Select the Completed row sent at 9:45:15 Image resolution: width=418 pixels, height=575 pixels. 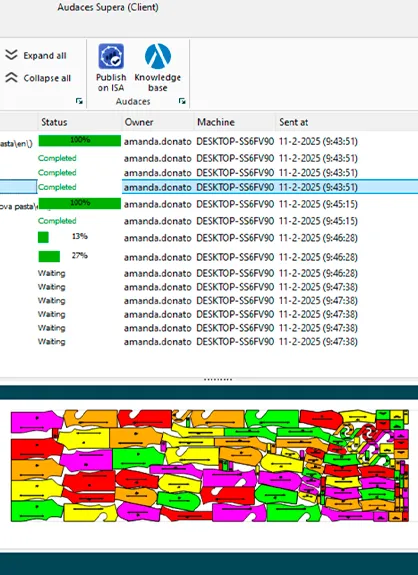point(209,221)
